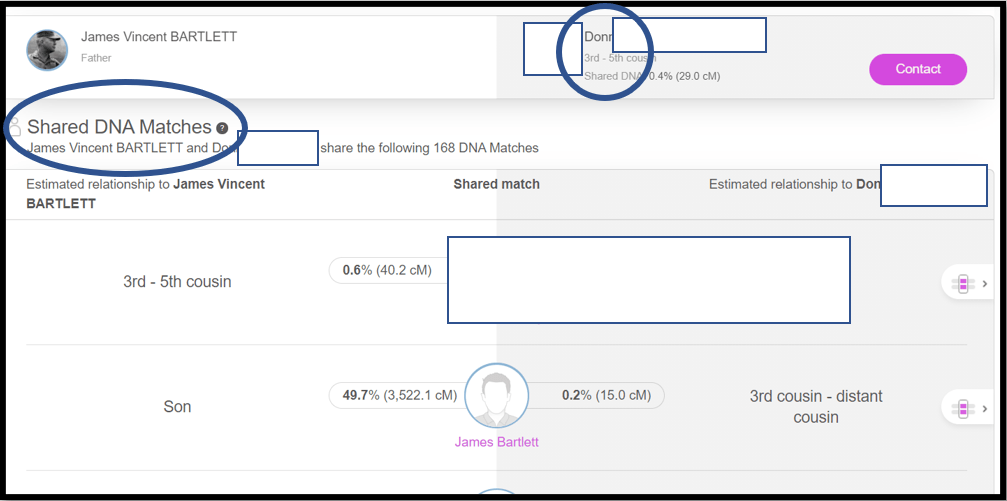
Task: Click the Shared DNA Matches help icon
Action: tap(222, 128)
